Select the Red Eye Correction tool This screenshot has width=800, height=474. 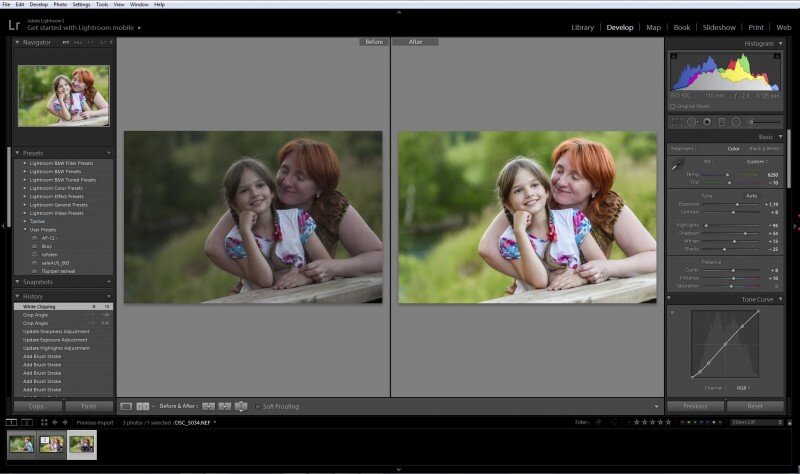707,122
